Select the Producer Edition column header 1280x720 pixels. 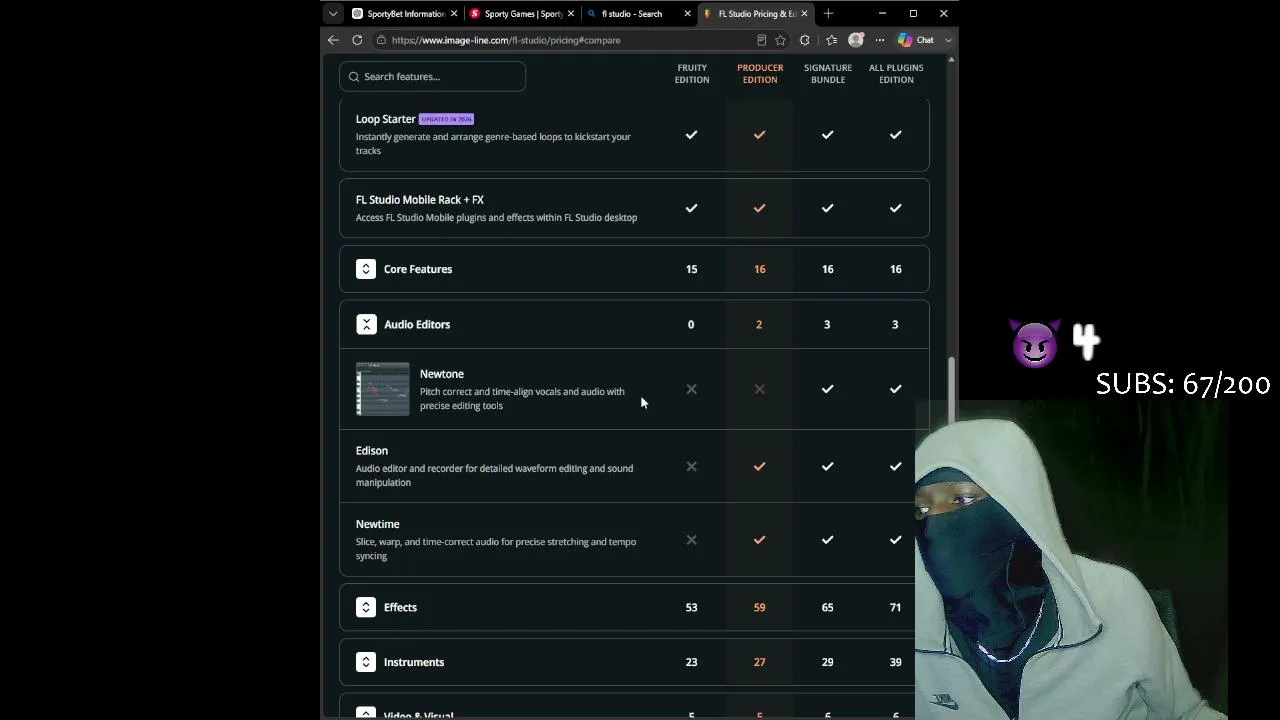click(760, 74)
